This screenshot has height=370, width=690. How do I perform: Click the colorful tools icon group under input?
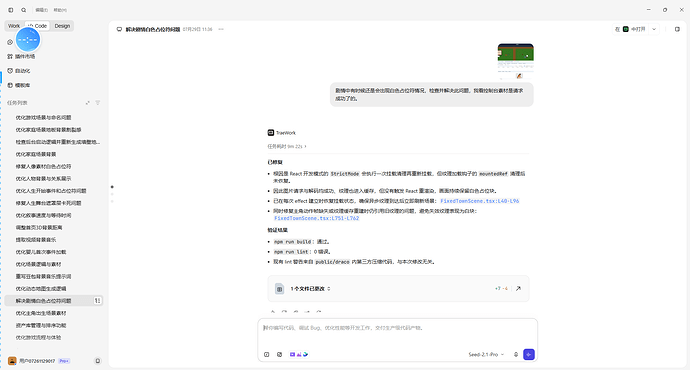299,355
